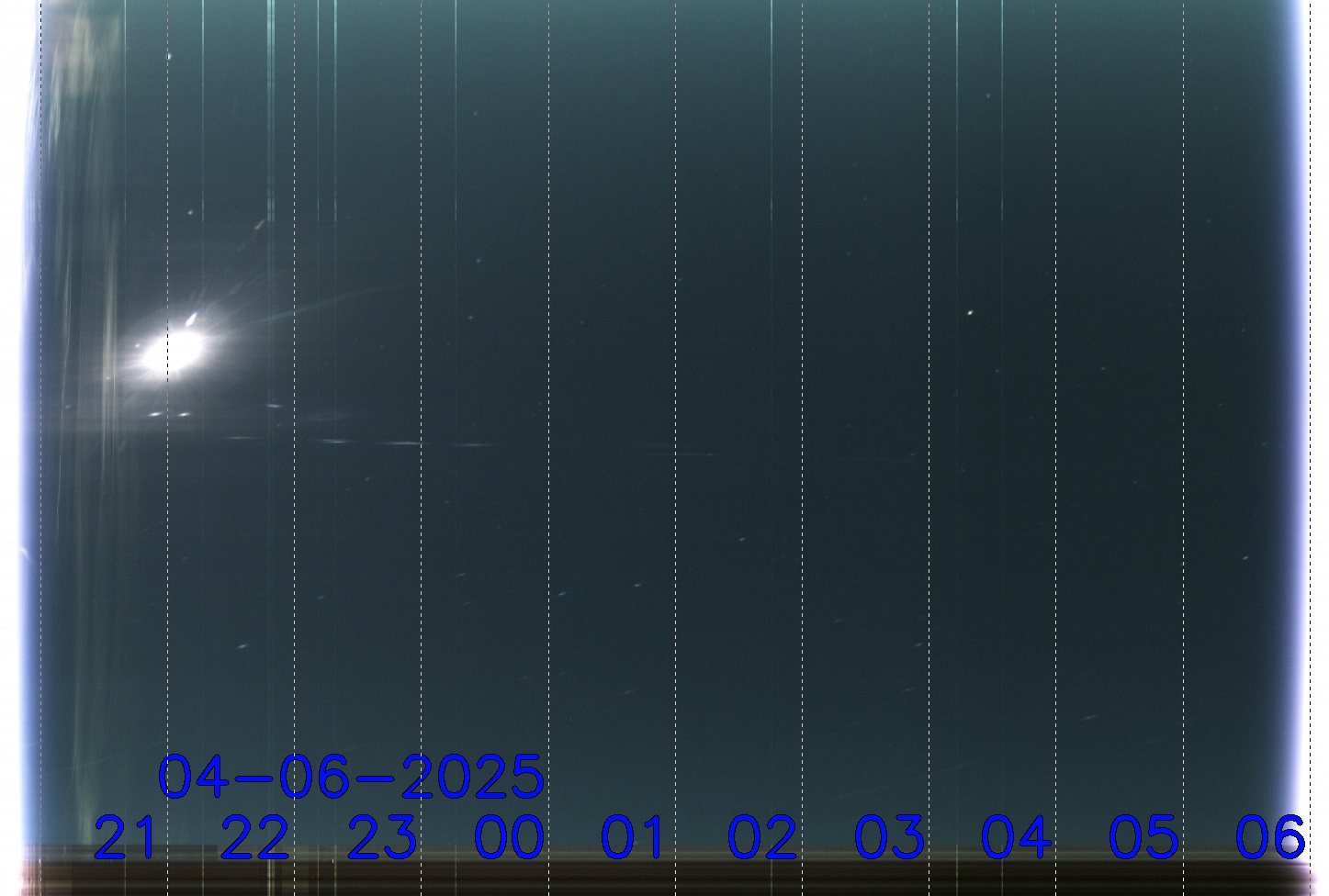This screenshot has height=896, width=1329.
Task: Click the hour label 04
Action: [x=1016, y=837]
